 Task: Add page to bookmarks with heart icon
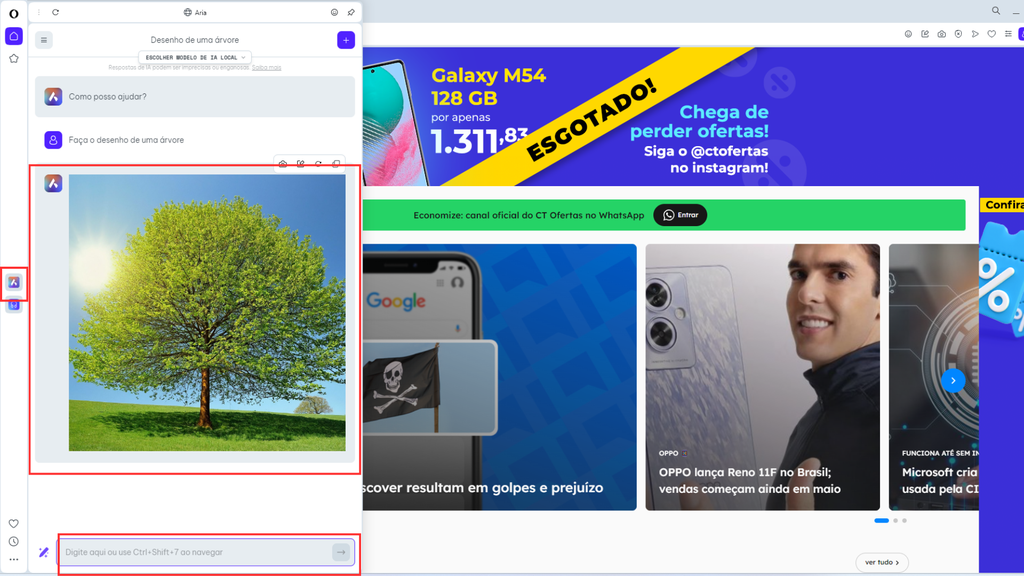[x=991, y=34]
